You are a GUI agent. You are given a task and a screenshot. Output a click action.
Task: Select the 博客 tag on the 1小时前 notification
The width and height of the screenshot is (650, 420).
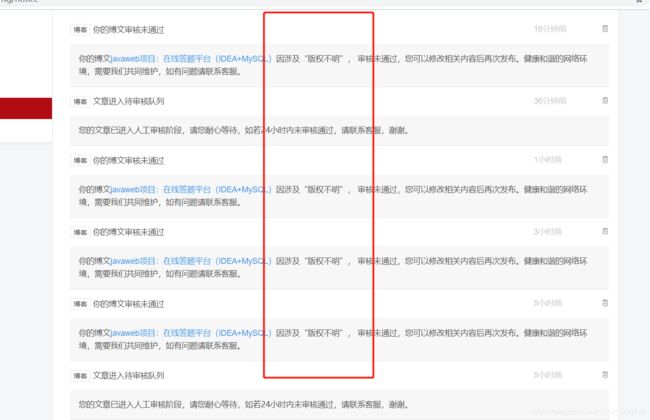tap(79, 160)
